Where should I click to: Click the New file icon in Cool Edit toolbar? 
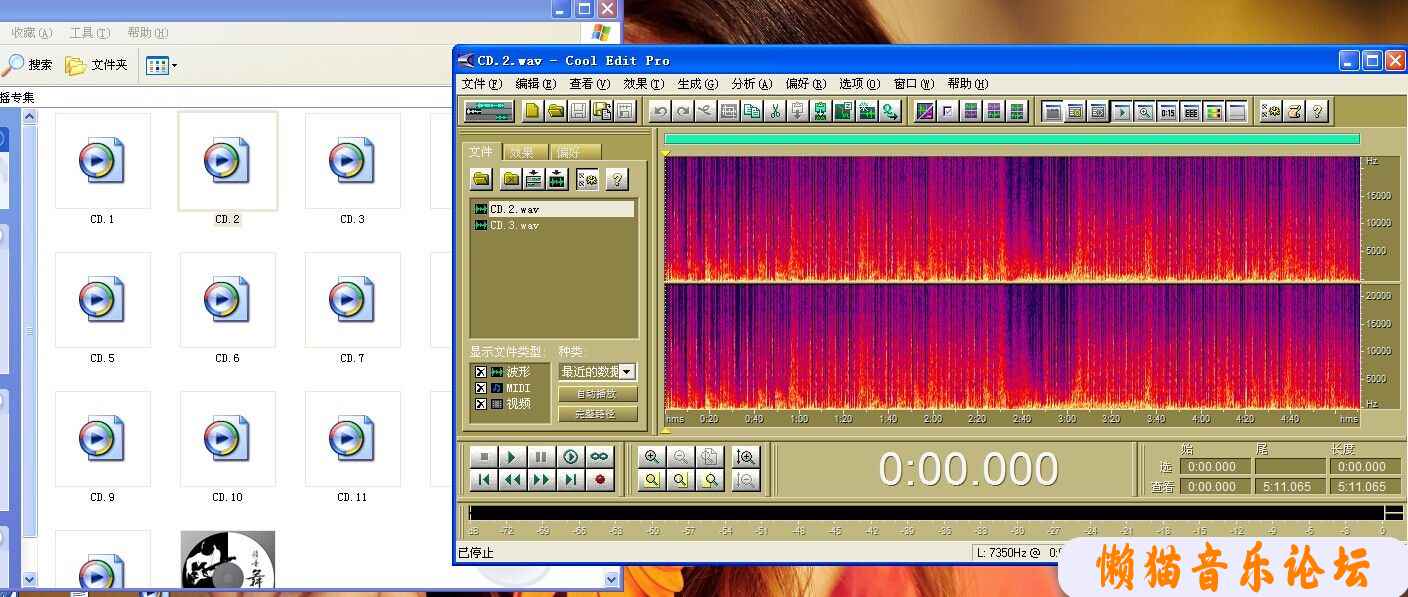(533, 111)
